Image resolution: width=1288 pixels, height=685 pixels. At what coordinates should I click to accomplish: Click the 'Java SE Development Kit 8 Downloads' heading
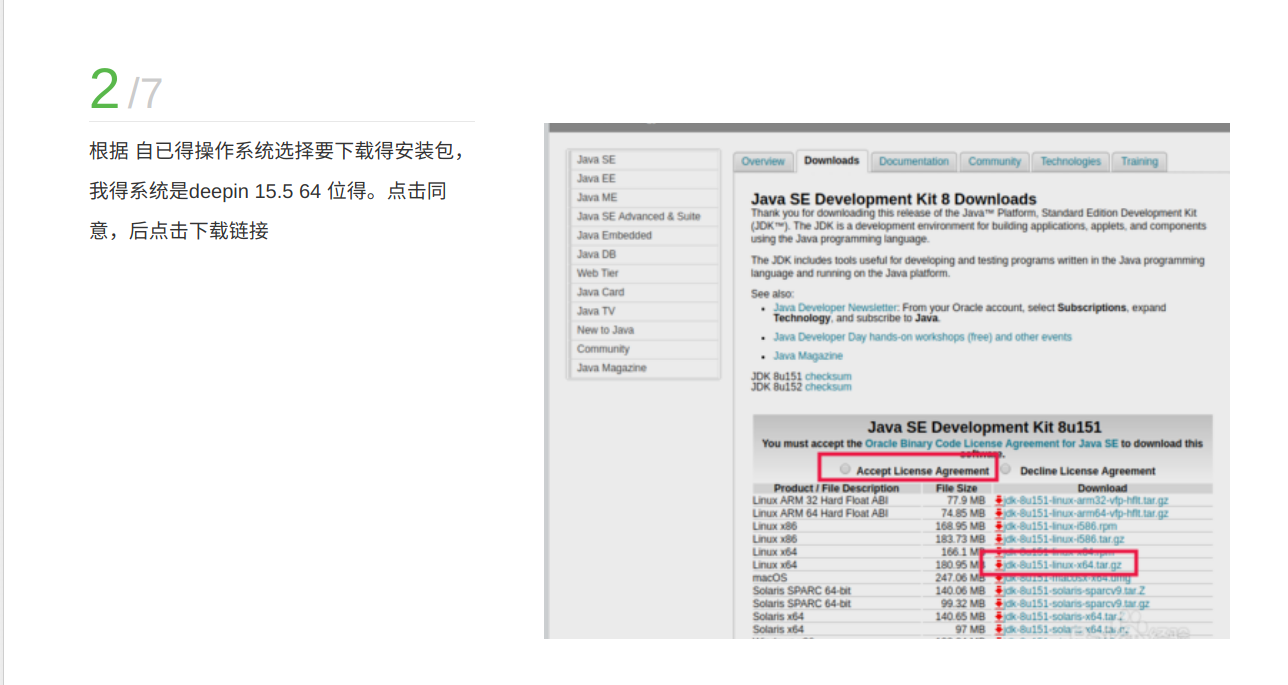894,199
